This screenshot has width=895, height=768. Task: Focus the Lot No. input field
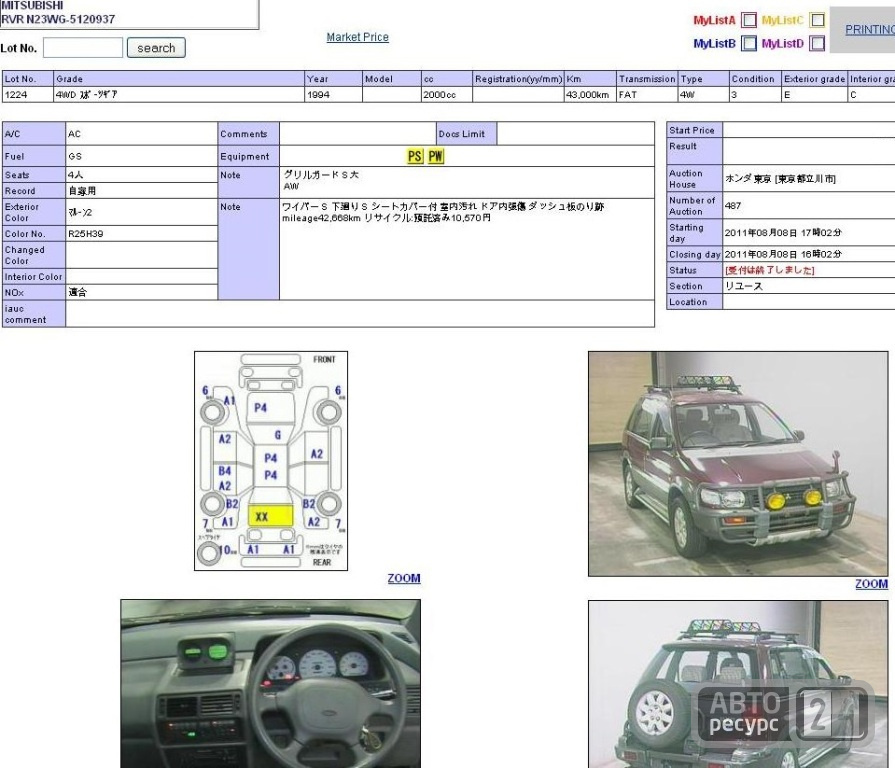(83, 47)
